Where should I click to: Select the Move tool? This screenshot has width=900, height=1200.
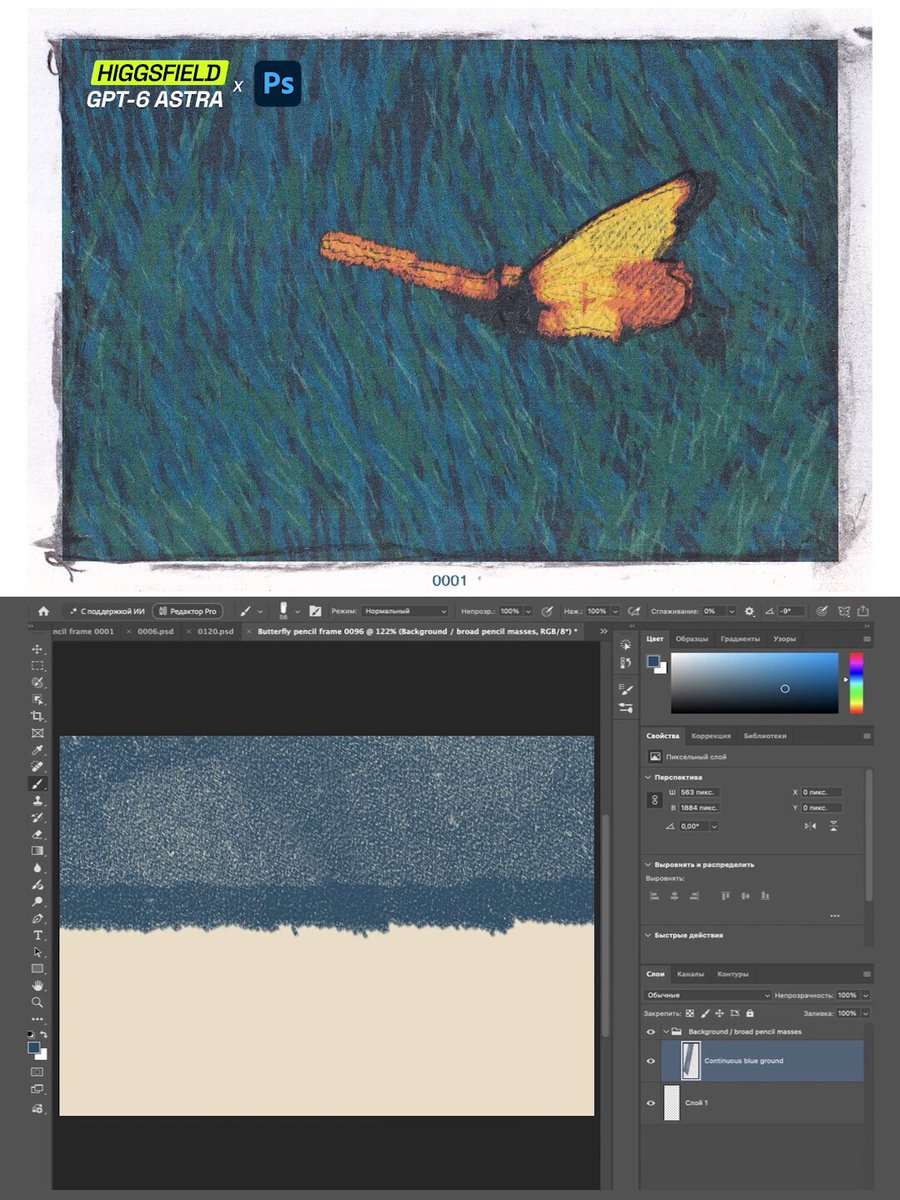(x=38, y=648)
